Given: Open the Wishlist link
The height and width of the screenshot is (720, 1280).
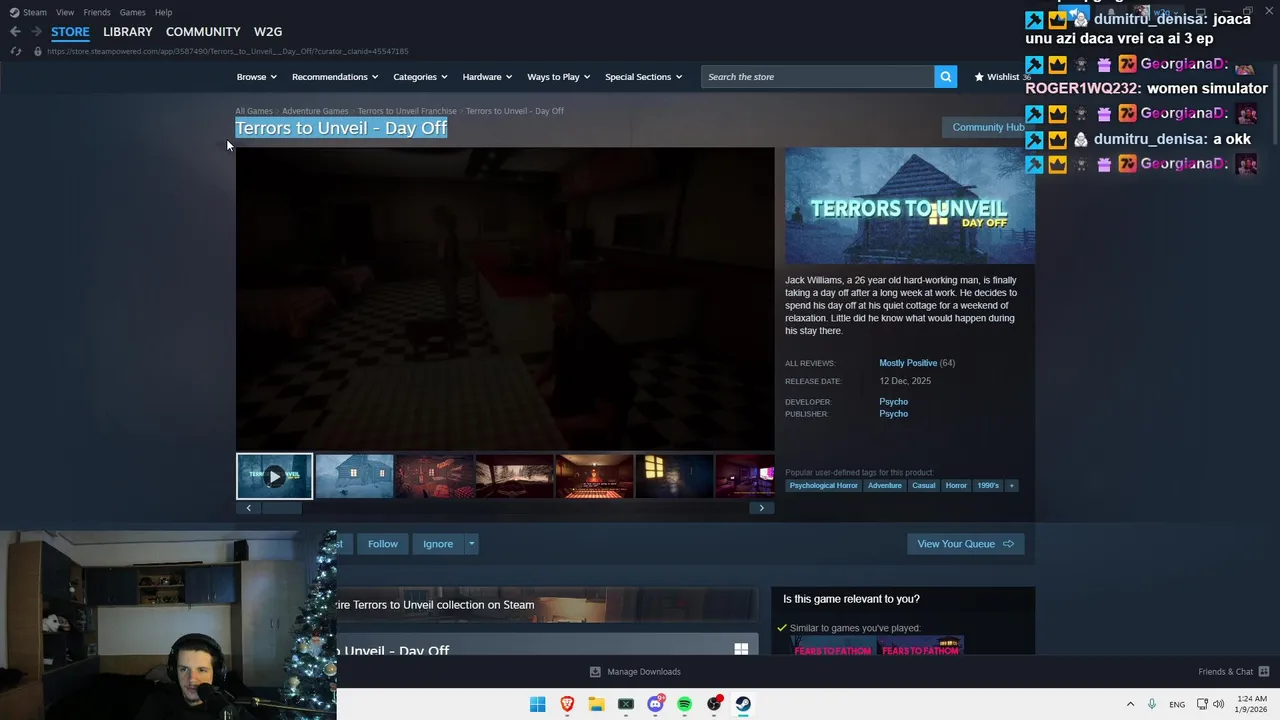Looking at the screenshot, I should pos(1002,77).
